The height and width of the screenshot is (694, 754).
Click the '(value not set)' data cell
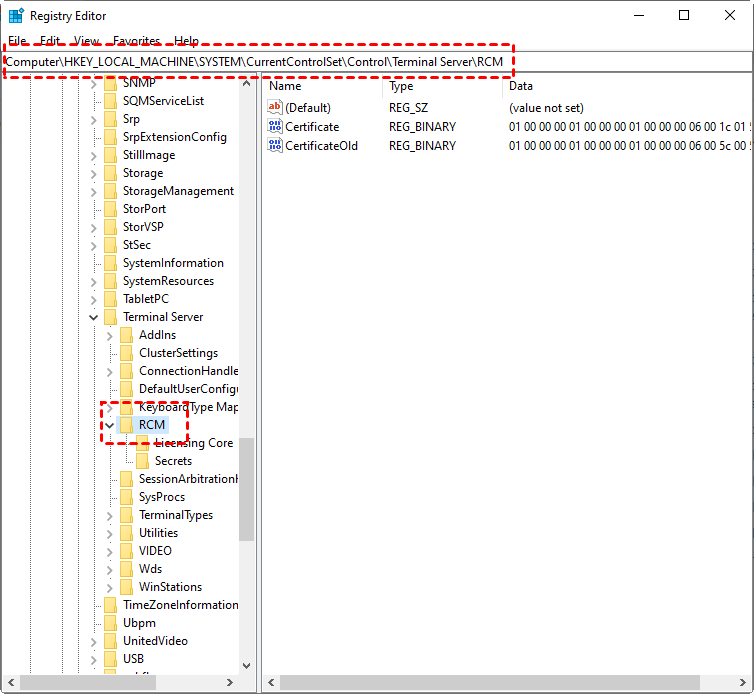click(x=546, y=108)
